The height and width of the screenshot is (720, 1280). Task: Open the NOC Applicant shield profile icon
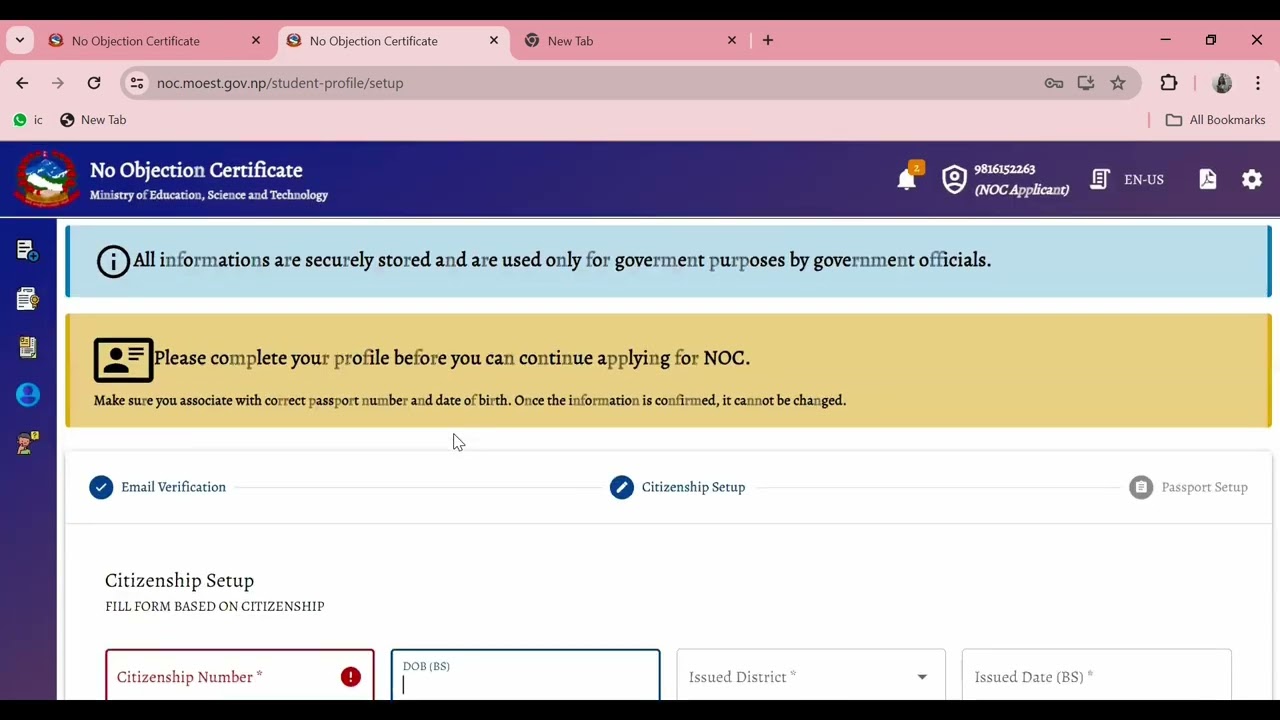tap(955, 179)
